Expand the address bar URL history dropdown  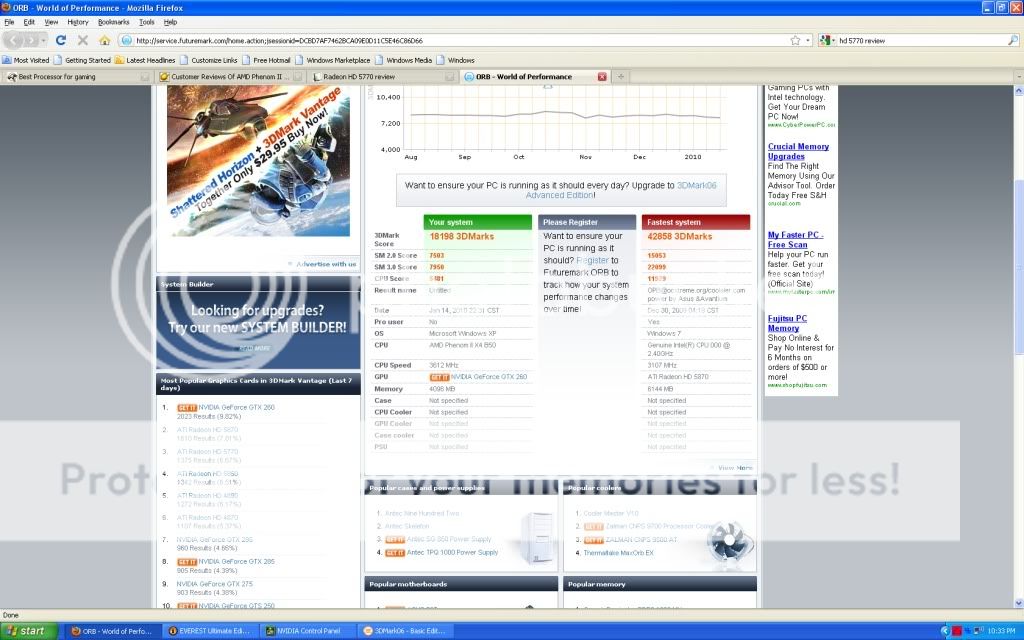(808, 40)
